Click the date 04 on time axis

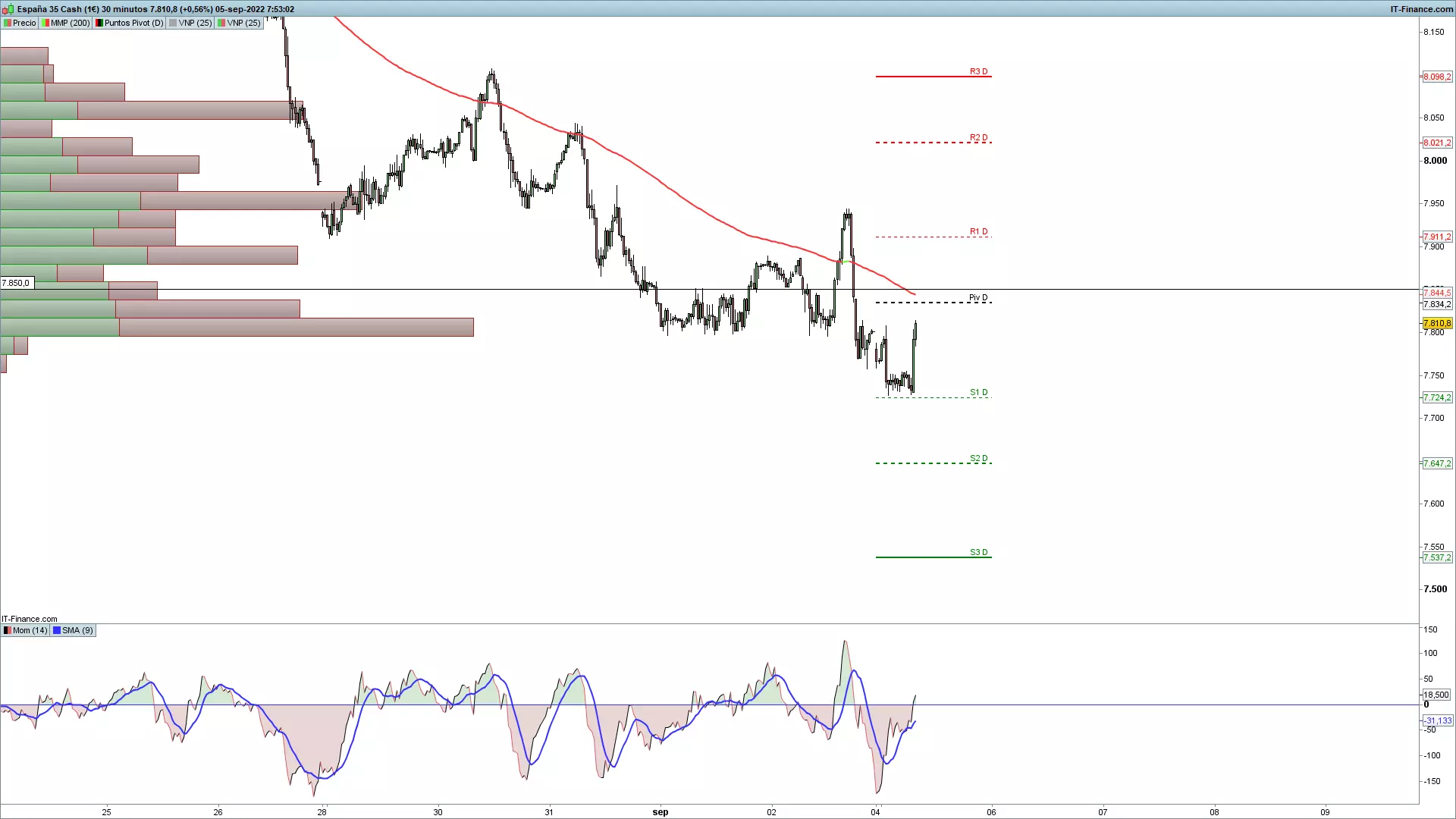pyautogui.click(x=875, y=812)
